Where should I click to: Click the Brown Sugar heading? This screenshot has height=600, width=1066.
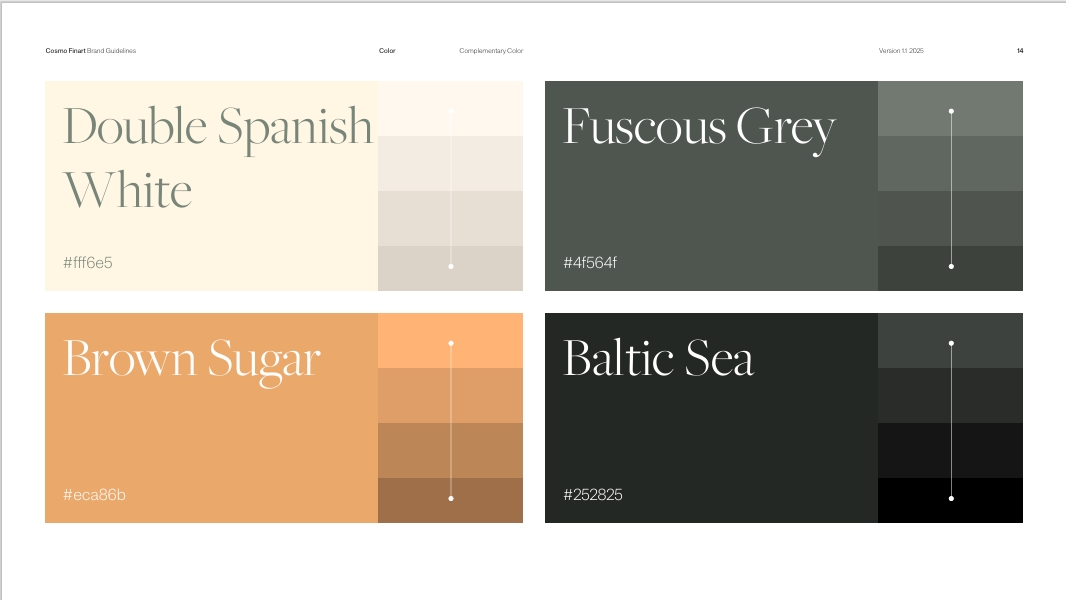point(192,359)
